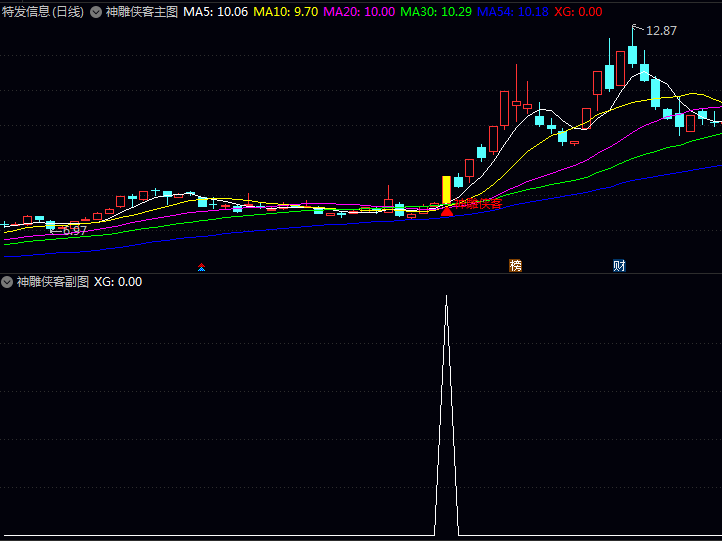722x541 pixels.
Task: Click the red-blue arrow marker on timeline
Action: (201, 267)
